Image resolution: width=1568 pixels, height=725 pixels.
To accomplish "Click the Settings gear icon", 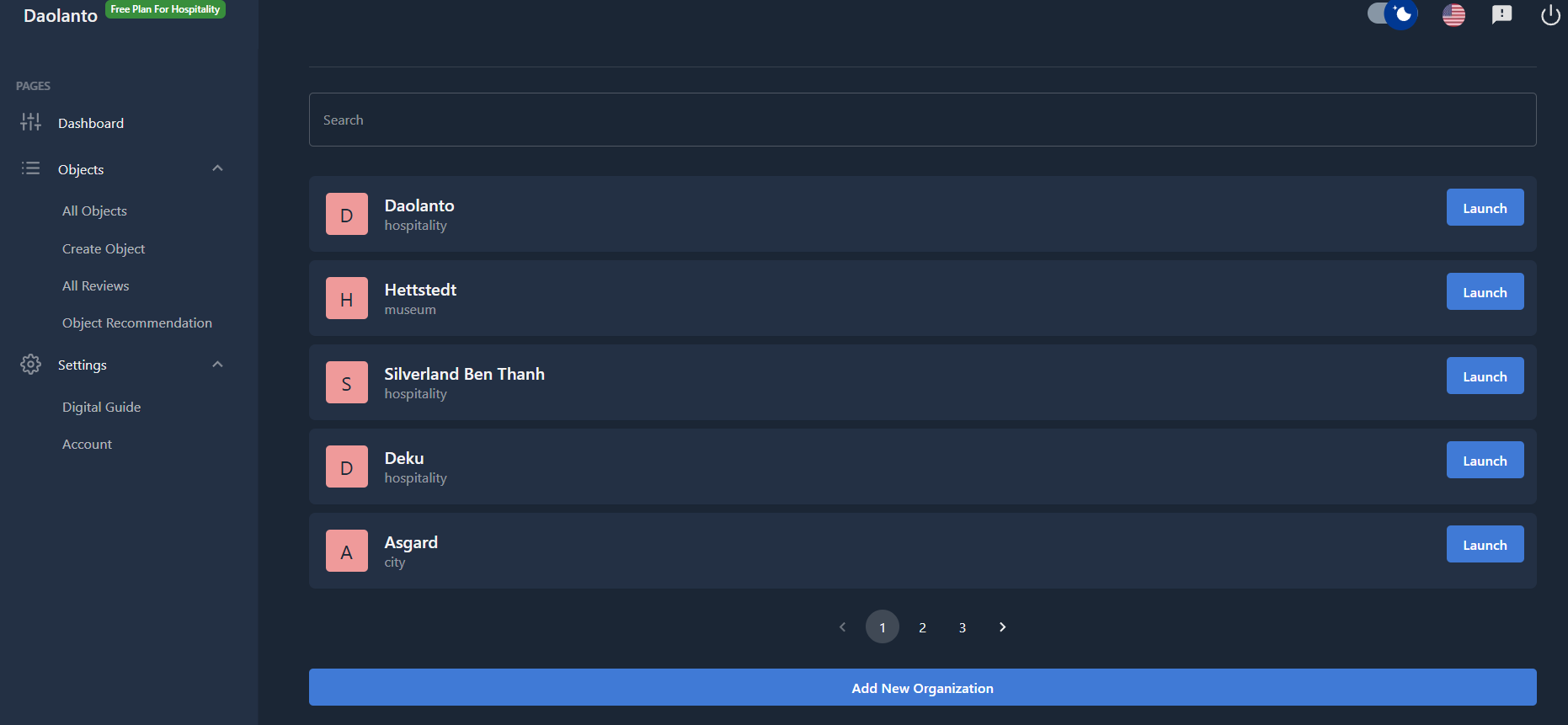I will coord(31,365).
